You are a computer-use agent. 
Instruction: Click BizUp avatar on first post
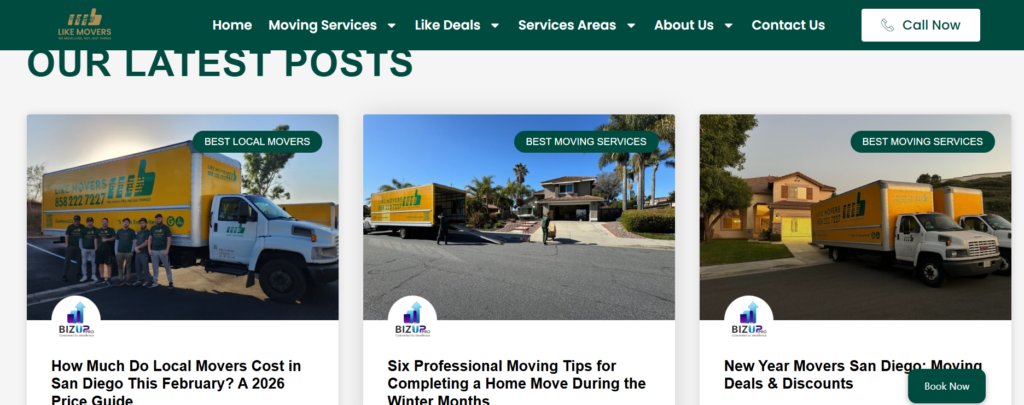click(x=76, y=319)
